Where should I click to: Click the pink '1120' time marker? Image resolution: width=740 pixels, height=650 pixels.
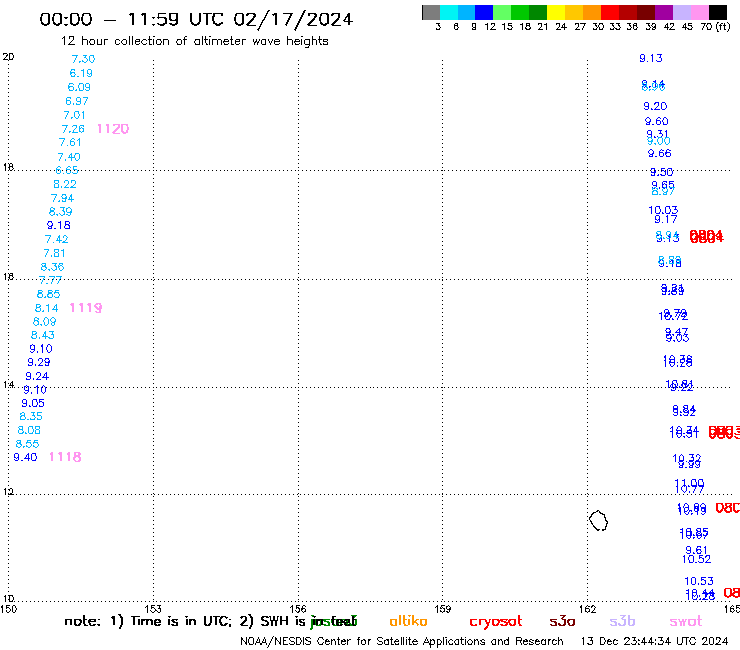pos(113,129)
